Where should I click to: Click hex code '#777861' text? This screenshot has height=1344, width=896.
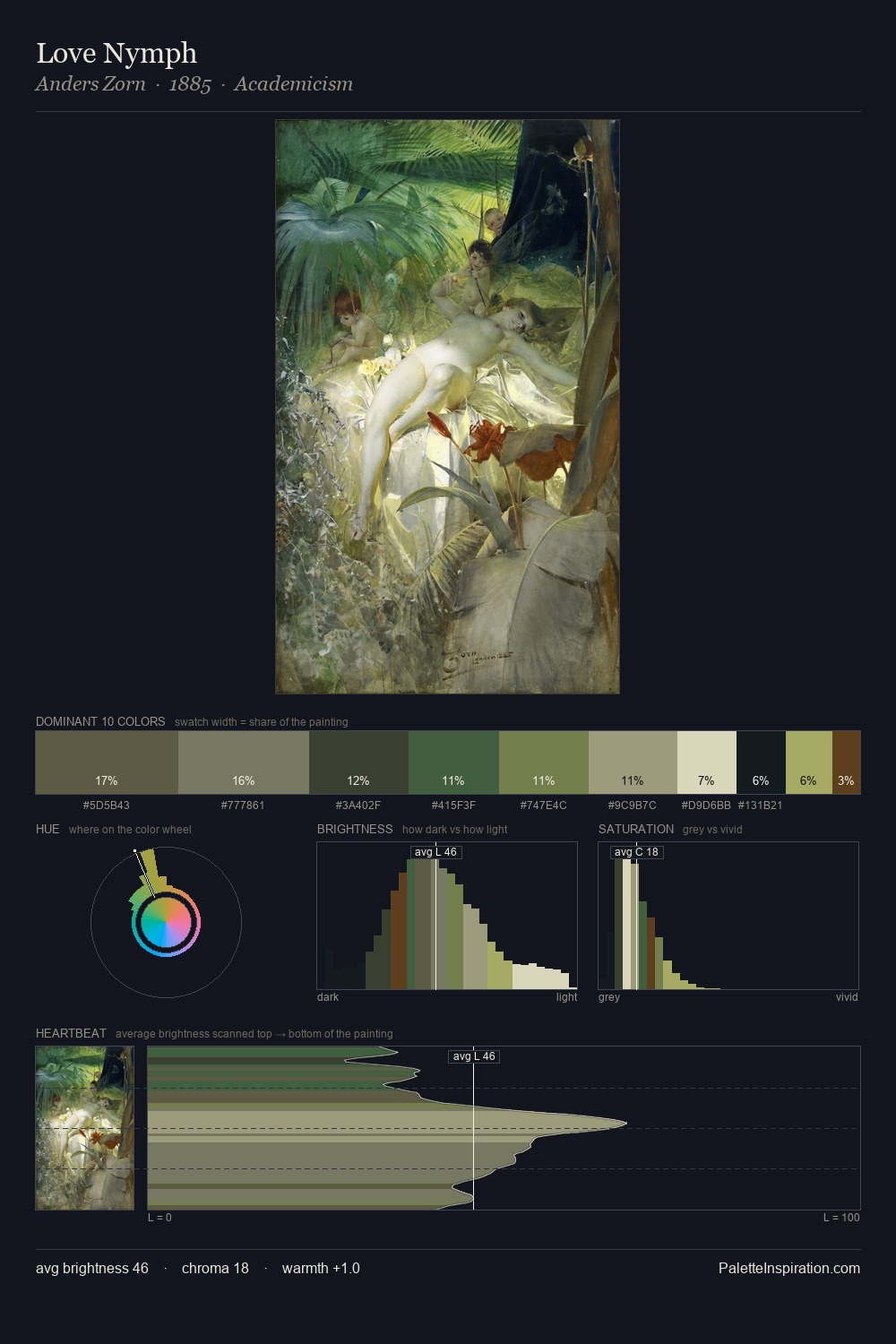click(x=243, y=806)
